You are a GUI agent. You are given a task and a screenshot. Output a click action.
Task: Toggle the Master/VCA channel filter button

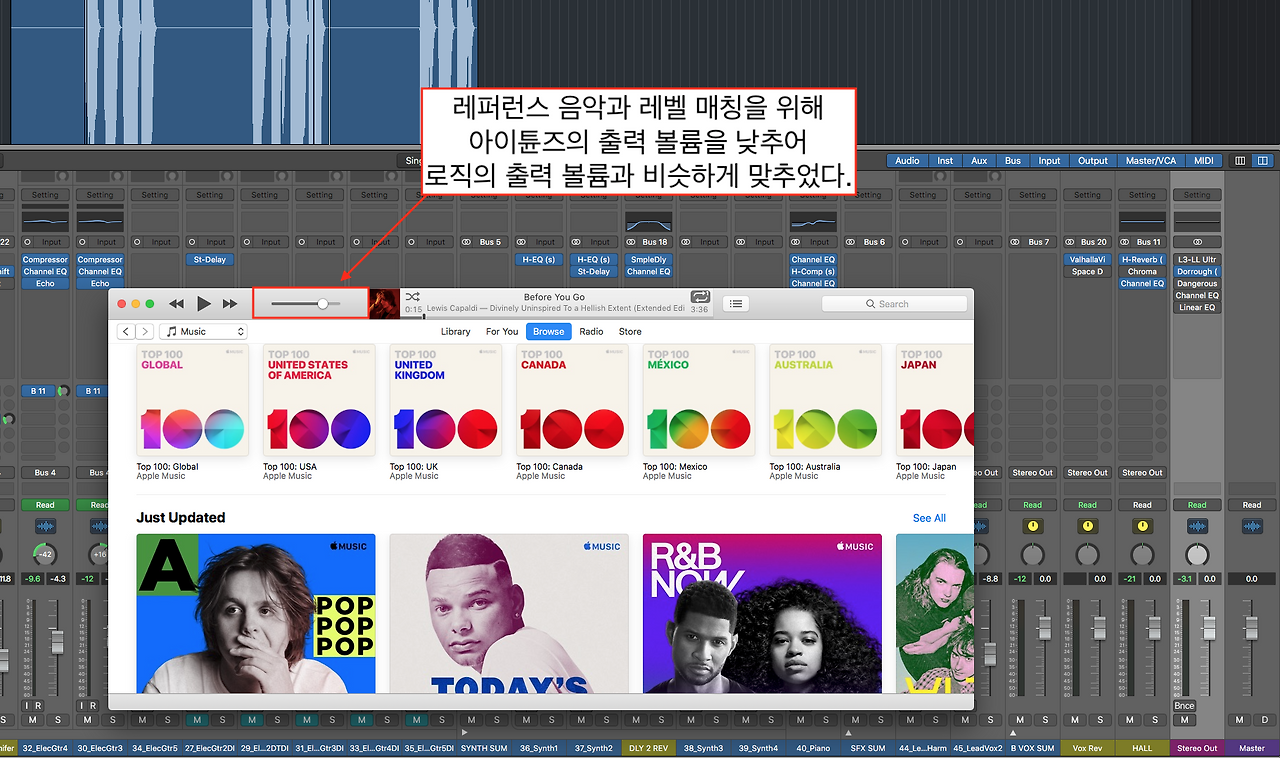[1153, 160]
